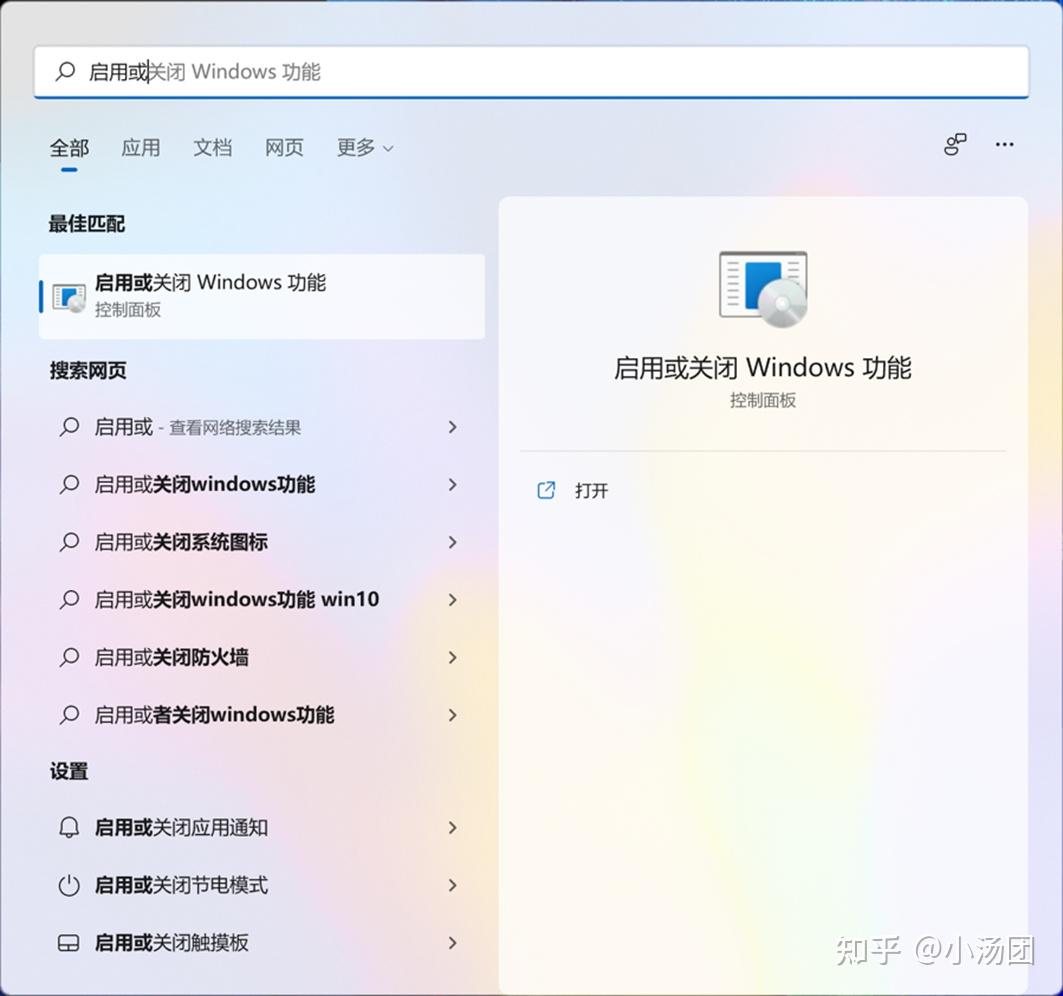Click search icon beside 启用或关闭系统图标
This screenshot has height=996, width=1063.
[x=69, y=542]
